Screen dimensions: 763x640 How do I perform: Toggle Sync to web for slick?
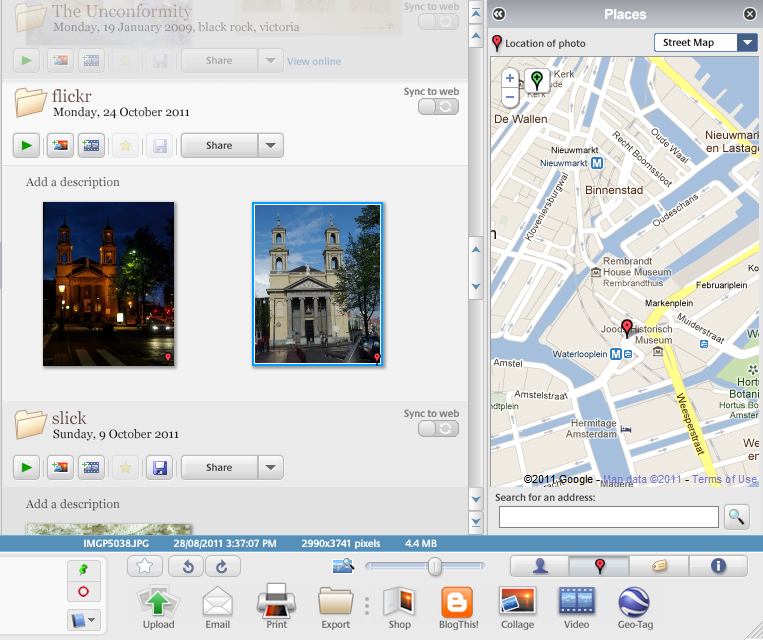(438, 429)
